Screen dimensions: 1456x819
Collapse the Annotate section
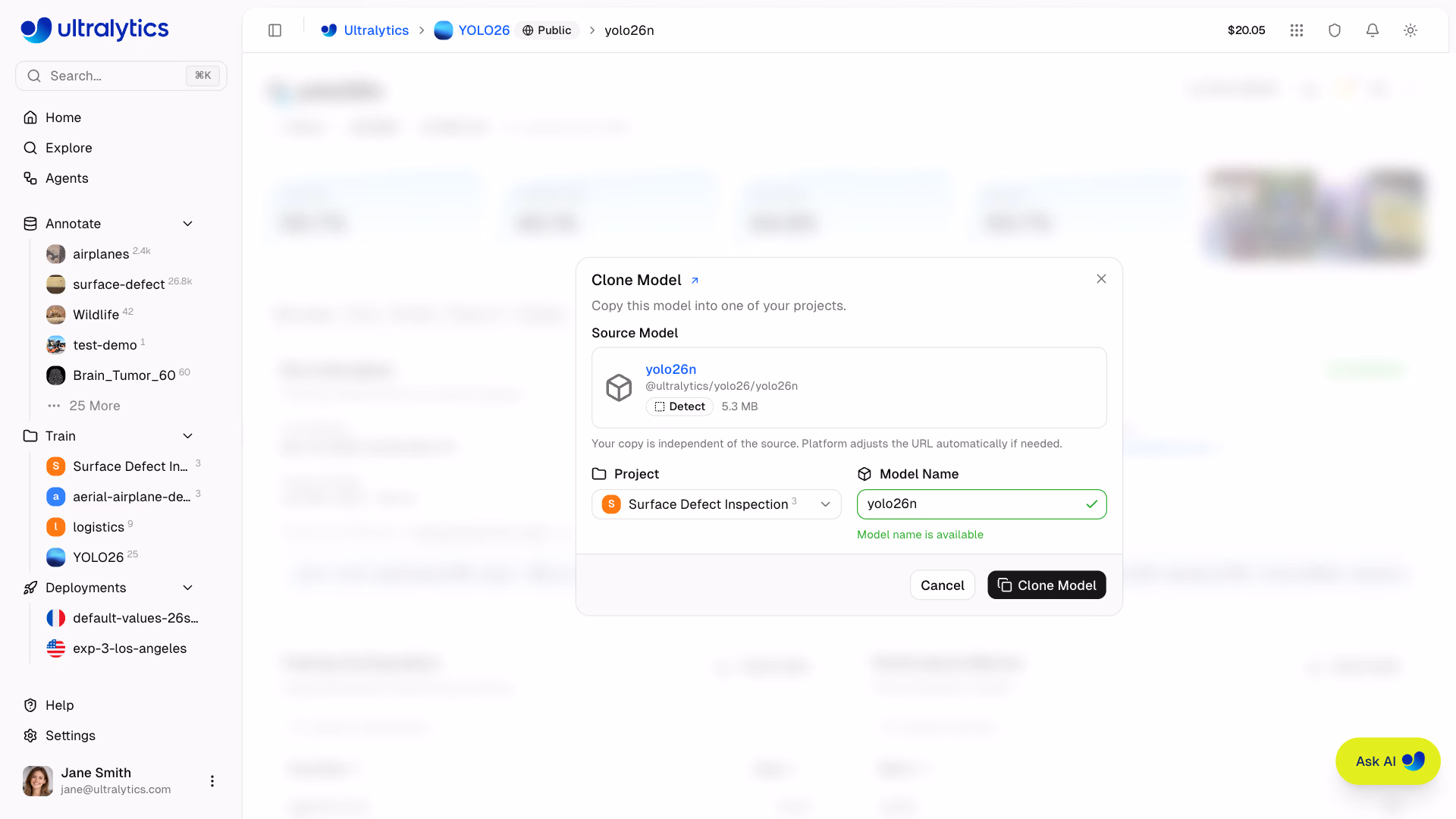tap(188, 224)
